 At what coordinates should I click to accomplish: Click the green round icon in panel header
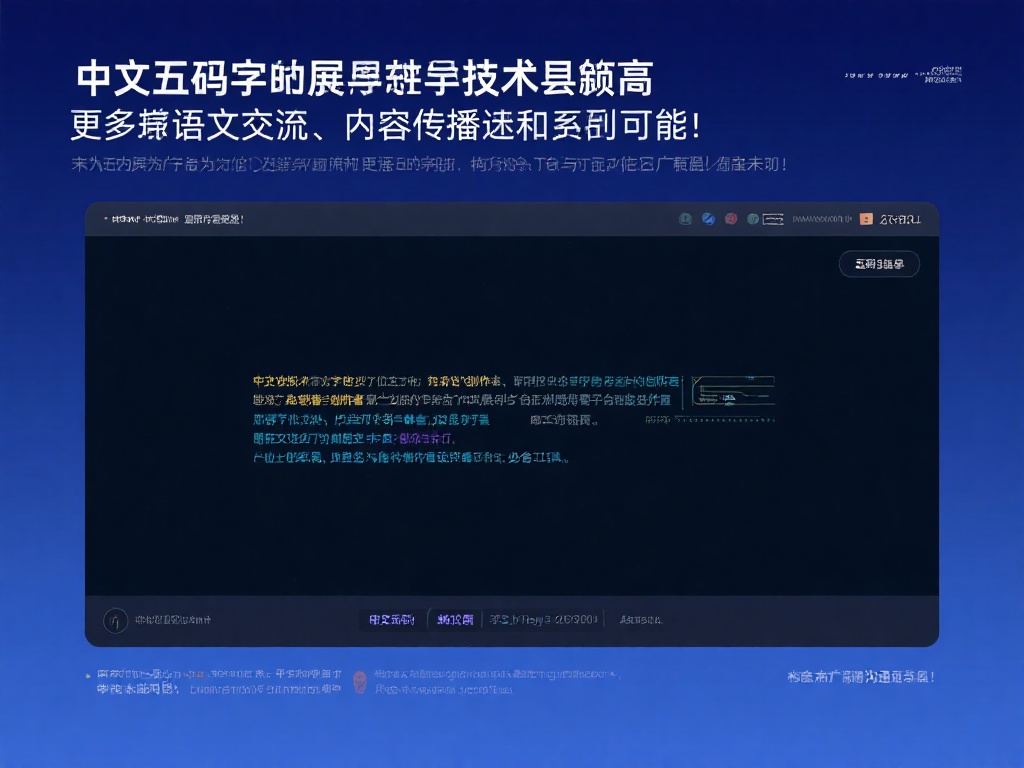752,219
